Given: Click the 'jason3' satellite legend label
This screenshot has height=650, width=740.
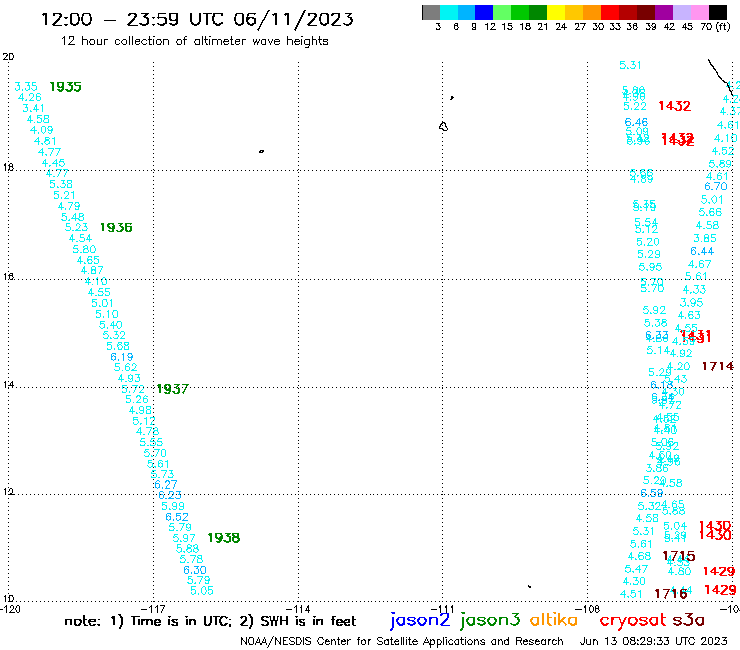Looking at the screenshot, I should click(x=490, y=620).
